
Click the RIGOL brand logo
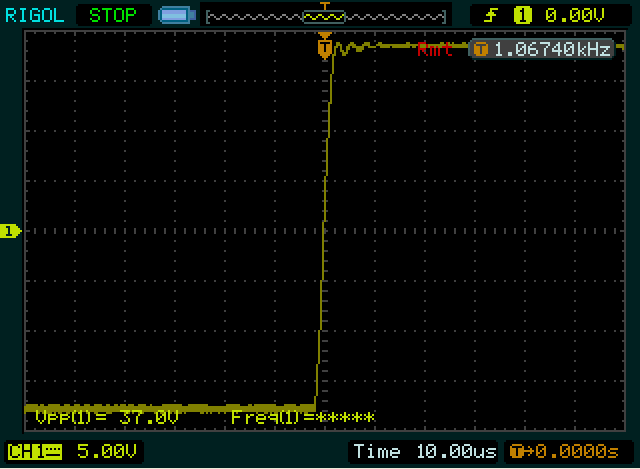coord(34,16)
